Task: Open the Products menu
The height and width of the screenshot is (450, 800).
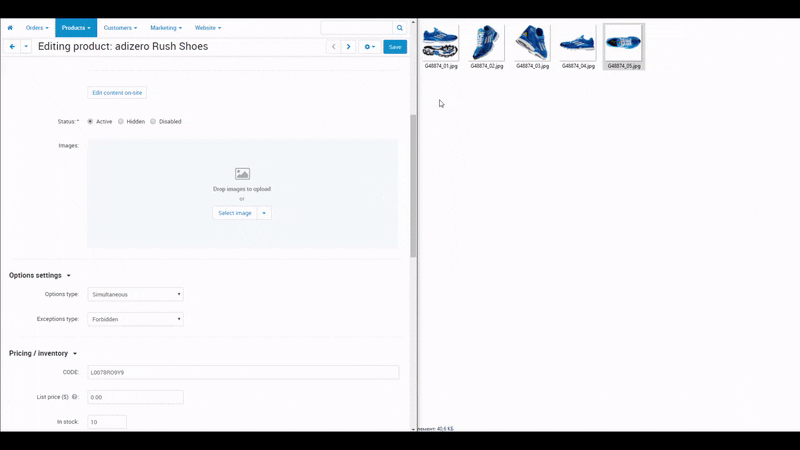Action: [x=76, y=28]
